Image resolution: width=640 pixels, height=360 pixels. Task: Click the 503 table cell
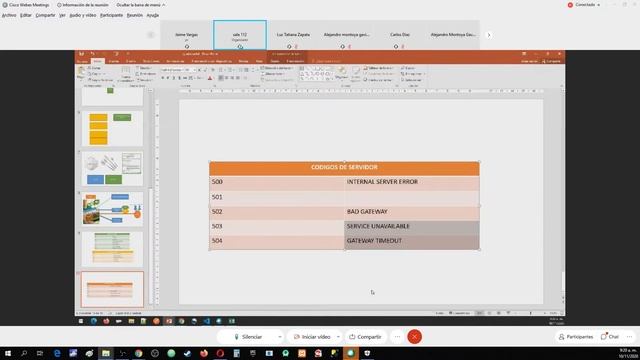click(x=277, y=227)
